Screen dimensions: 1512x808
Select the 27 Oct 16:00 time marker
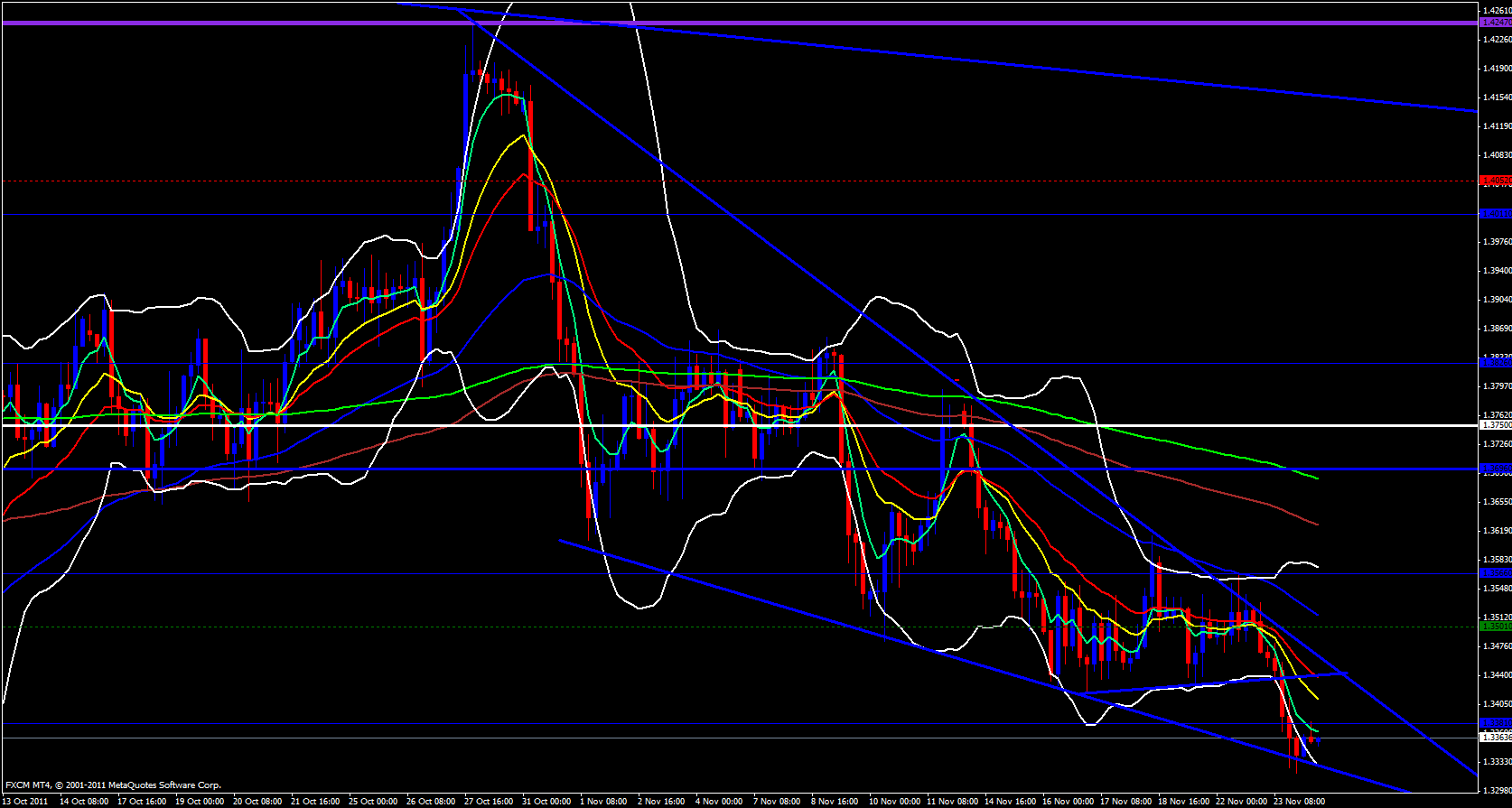(x=488, y=801)
